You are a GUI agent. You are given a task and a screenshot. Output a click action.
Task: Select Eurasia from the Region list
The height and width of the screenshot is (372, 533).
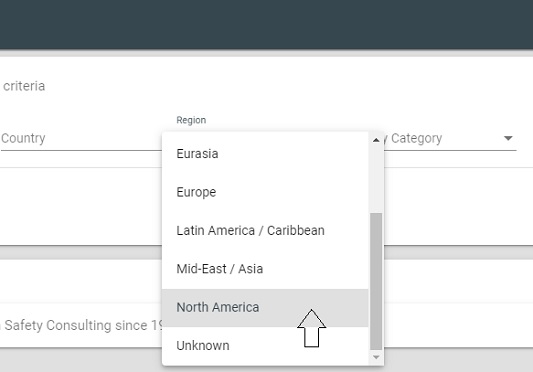point(265,154)
